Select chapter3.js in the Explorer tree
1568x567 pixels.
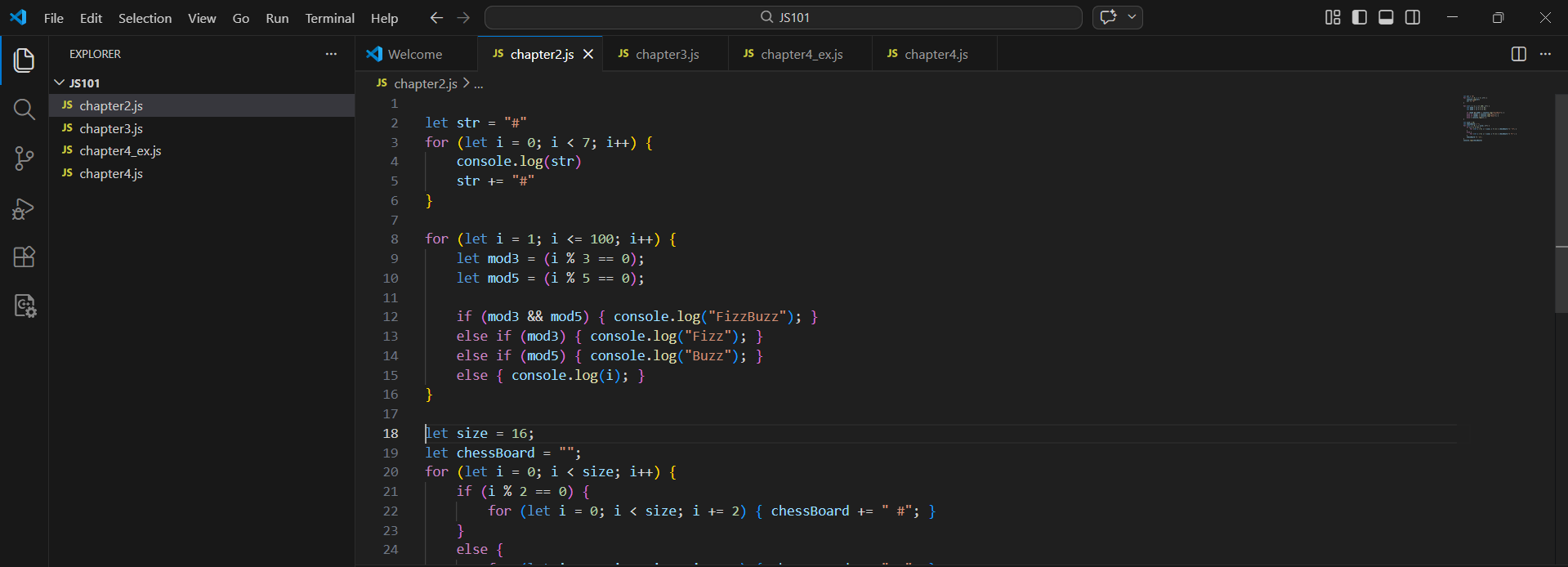[x=202, y=128]
